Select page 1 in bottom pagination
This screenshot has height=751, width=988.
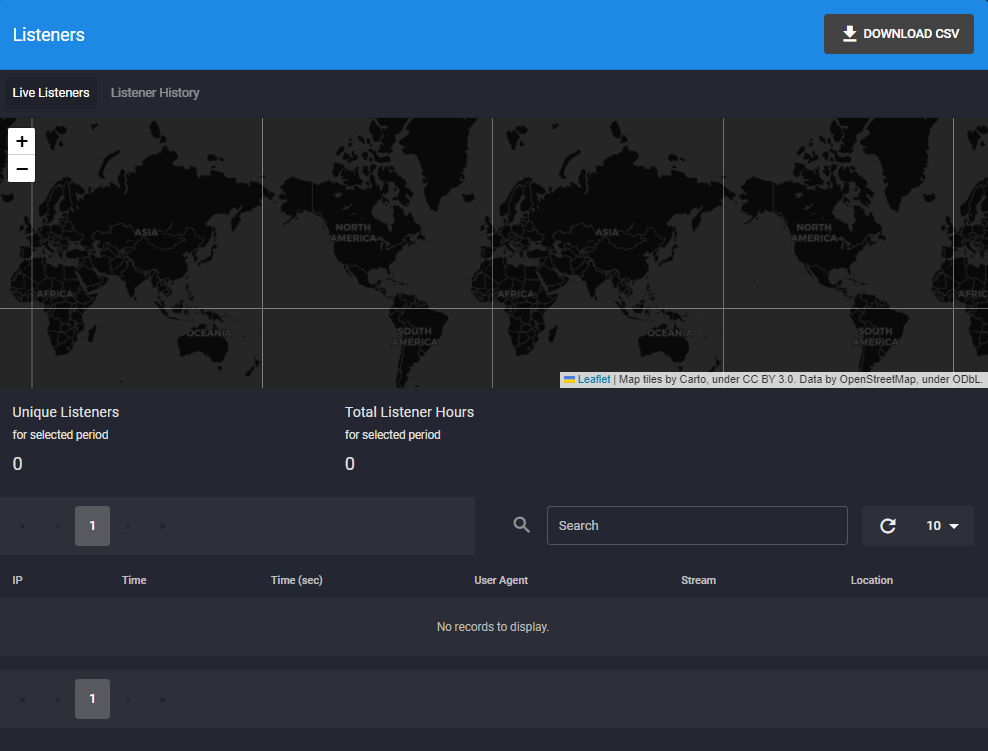pyautogui.click(x=92, y=699)
